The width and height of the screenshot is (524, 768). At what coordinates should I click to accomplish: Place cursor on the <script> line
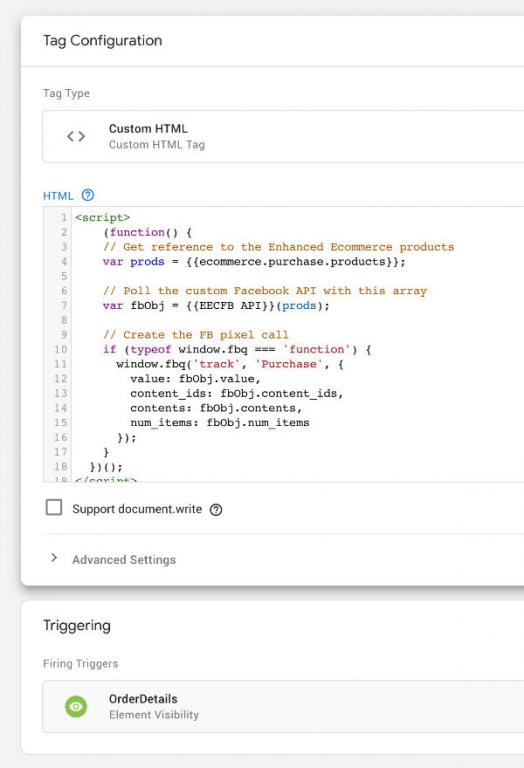click(102, 217)
